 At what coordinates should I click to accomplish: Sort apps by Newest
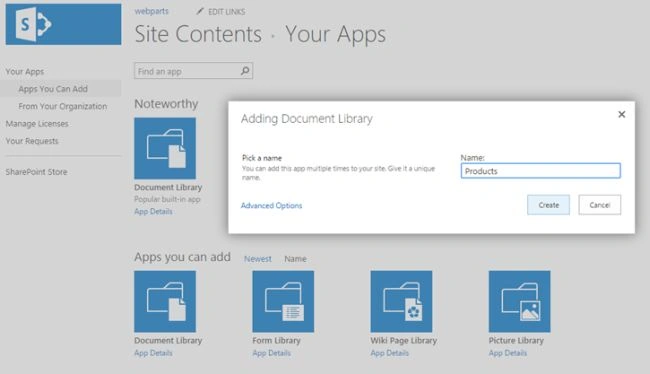click(258, 259)
